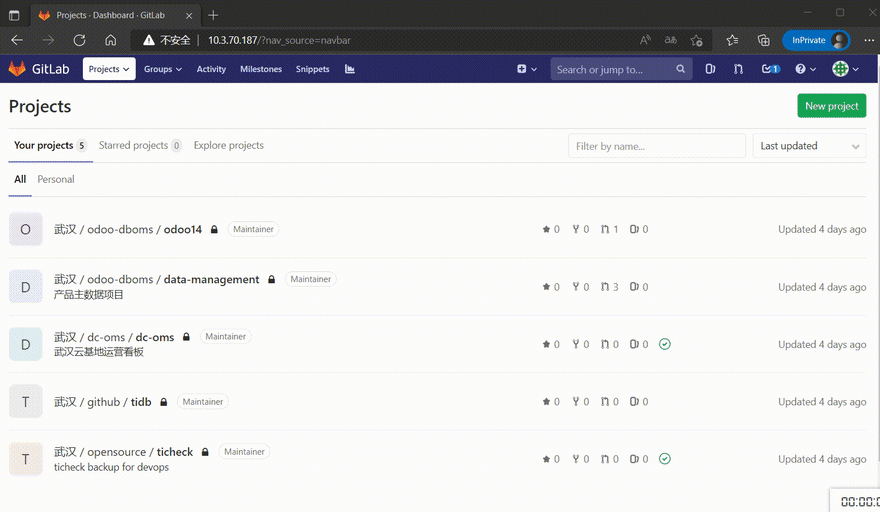Image resolution: width=880 pixels, height=512 pixels.
Task: Open the plus create-new dropdown
Action: pos(526,69)
